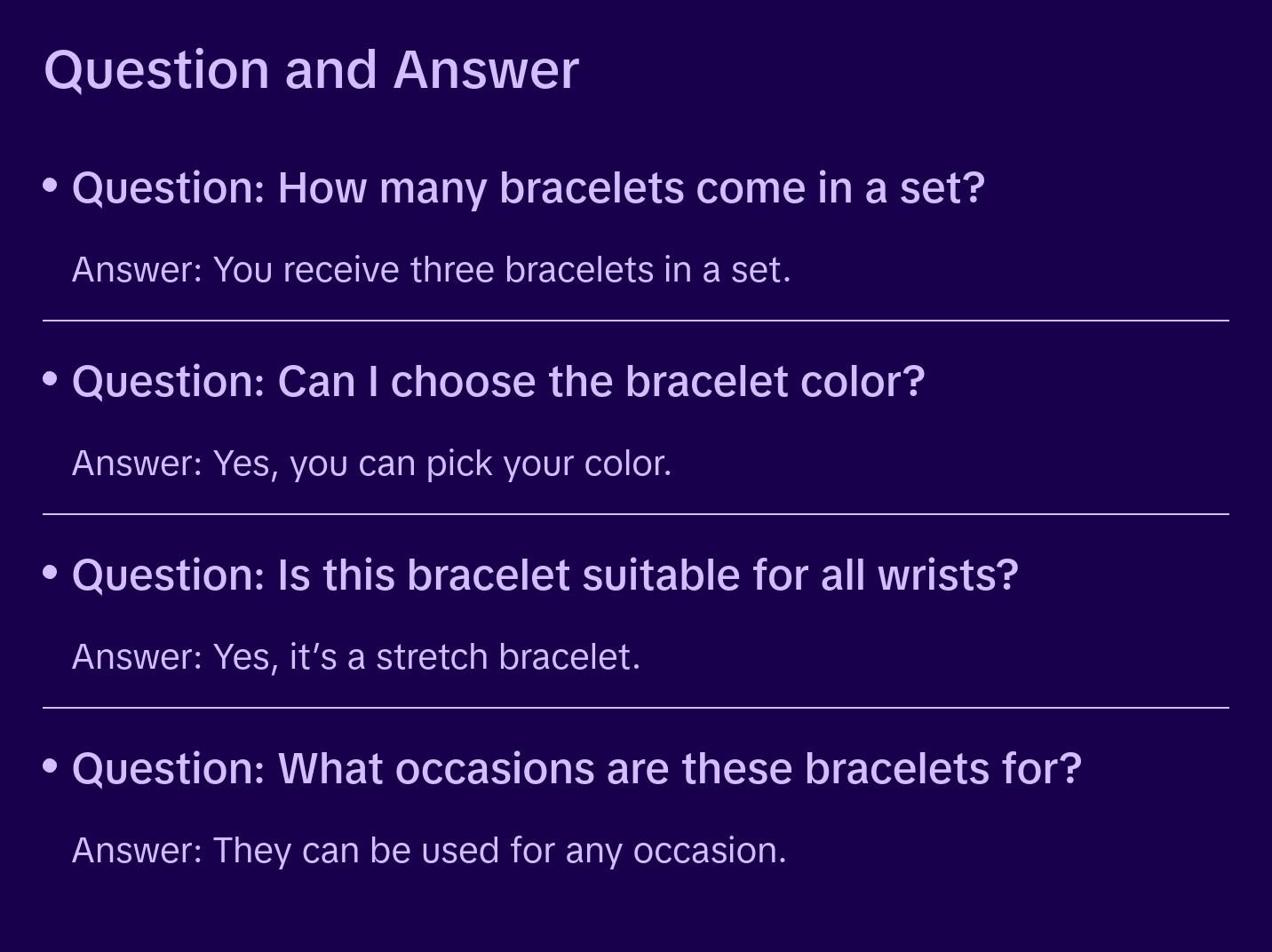
Task: Select the question "How many bracelets come in a set?"
Action: pyautogui.click(x=529, y=188)
